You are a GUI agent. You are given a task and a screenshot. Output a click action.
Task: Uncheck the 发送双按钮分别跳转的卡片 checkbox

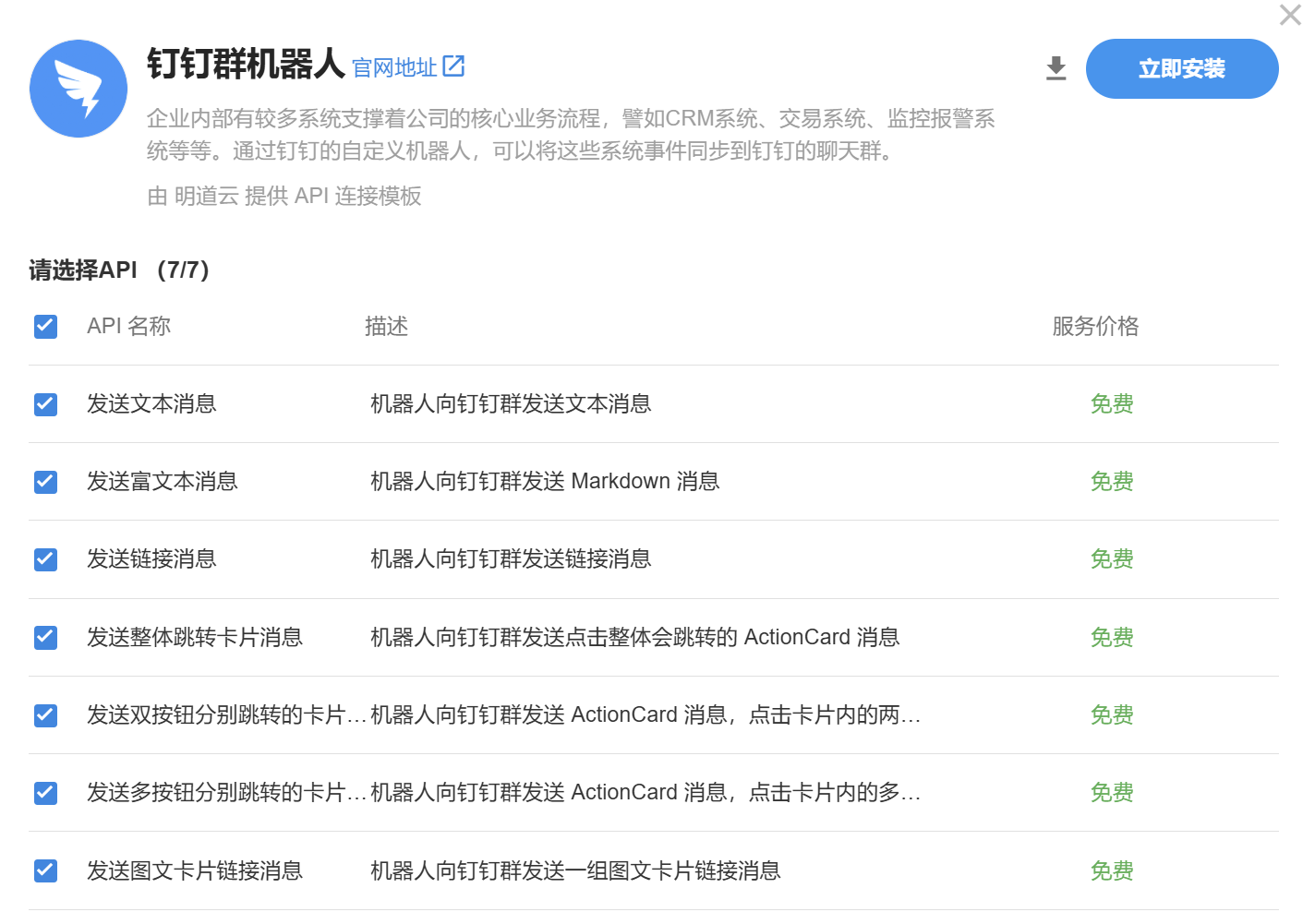tap(45, 715)
